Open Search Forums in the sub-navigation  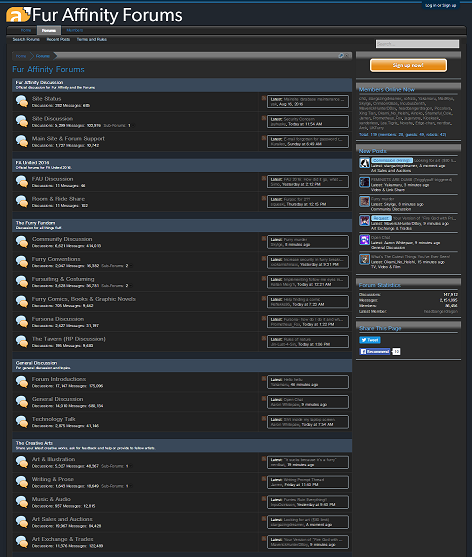coord(26,39)
